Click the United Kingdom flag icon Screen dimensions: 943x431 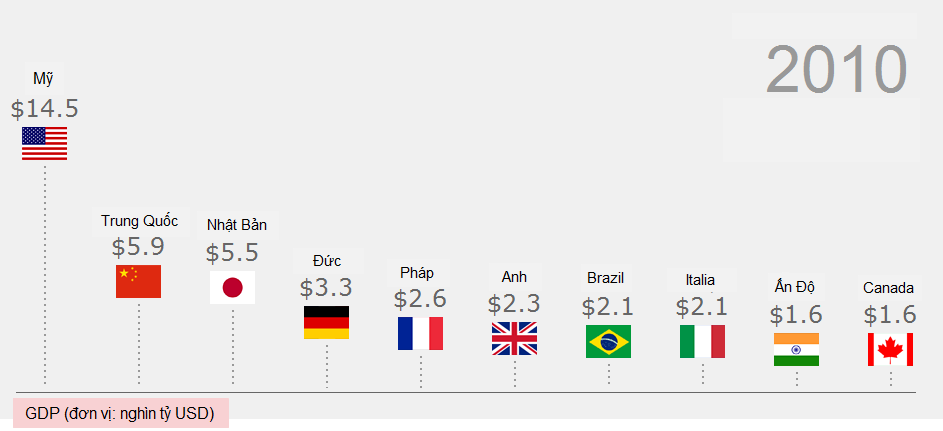(514, 339)
